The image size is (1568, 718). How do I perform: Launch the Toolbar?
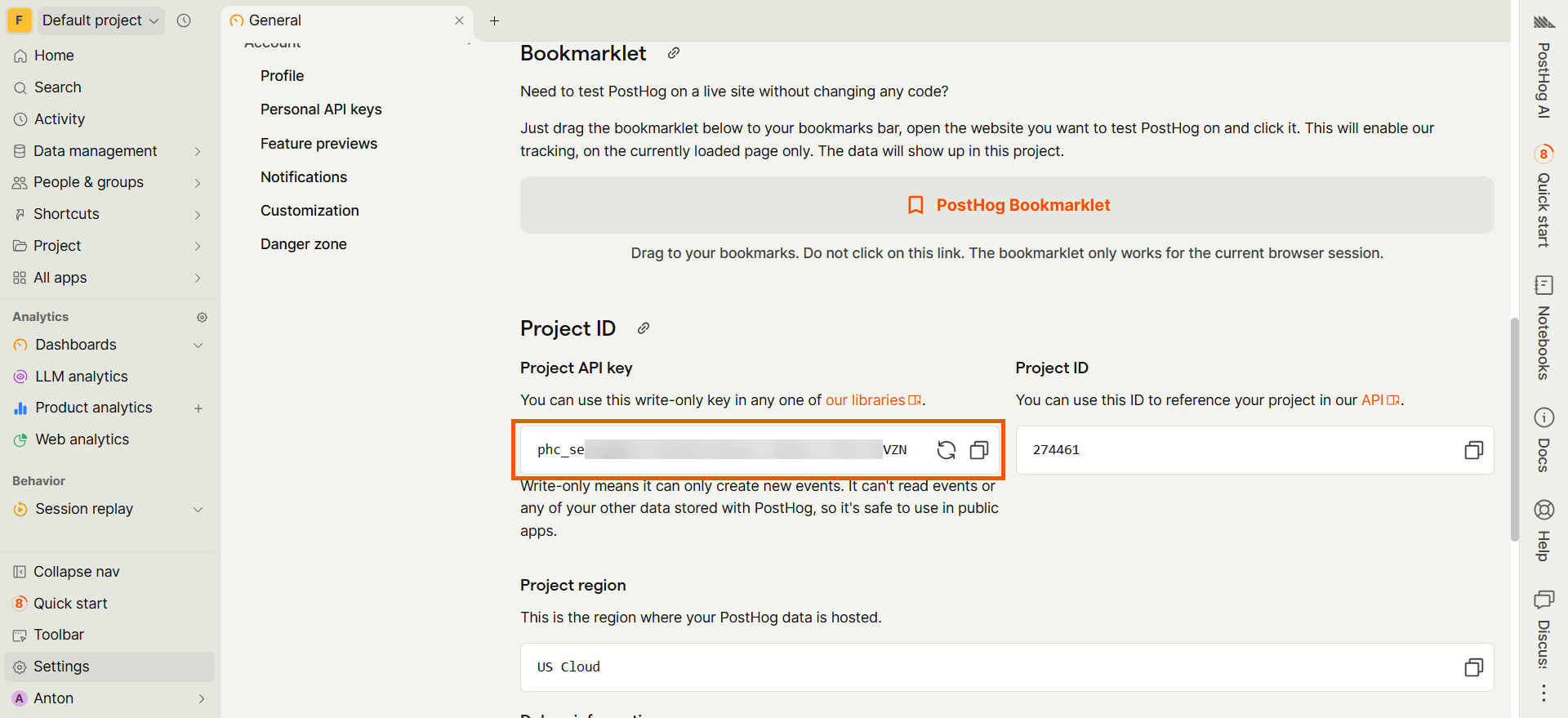109,635
